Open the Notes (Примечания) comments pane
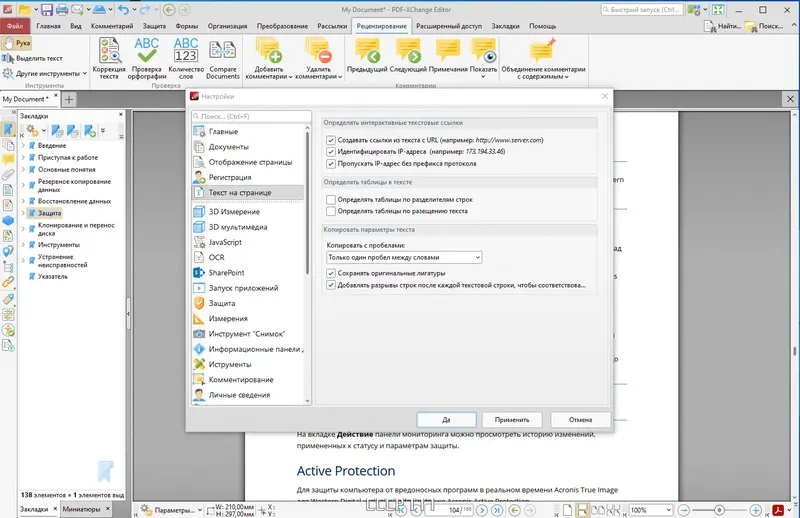 [x=448, y=55]
